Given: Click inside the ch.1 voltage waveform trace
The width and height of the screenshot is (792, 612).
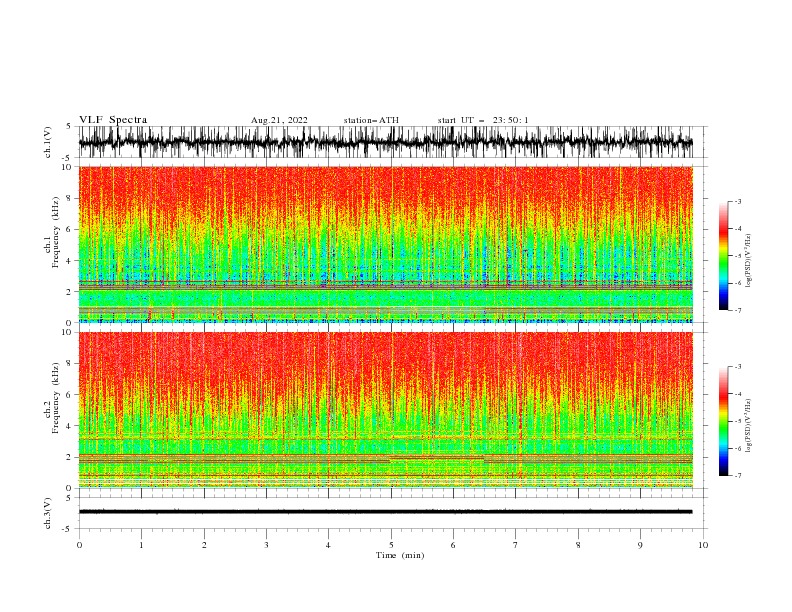Looking at the screenshot, I should 386,142.
